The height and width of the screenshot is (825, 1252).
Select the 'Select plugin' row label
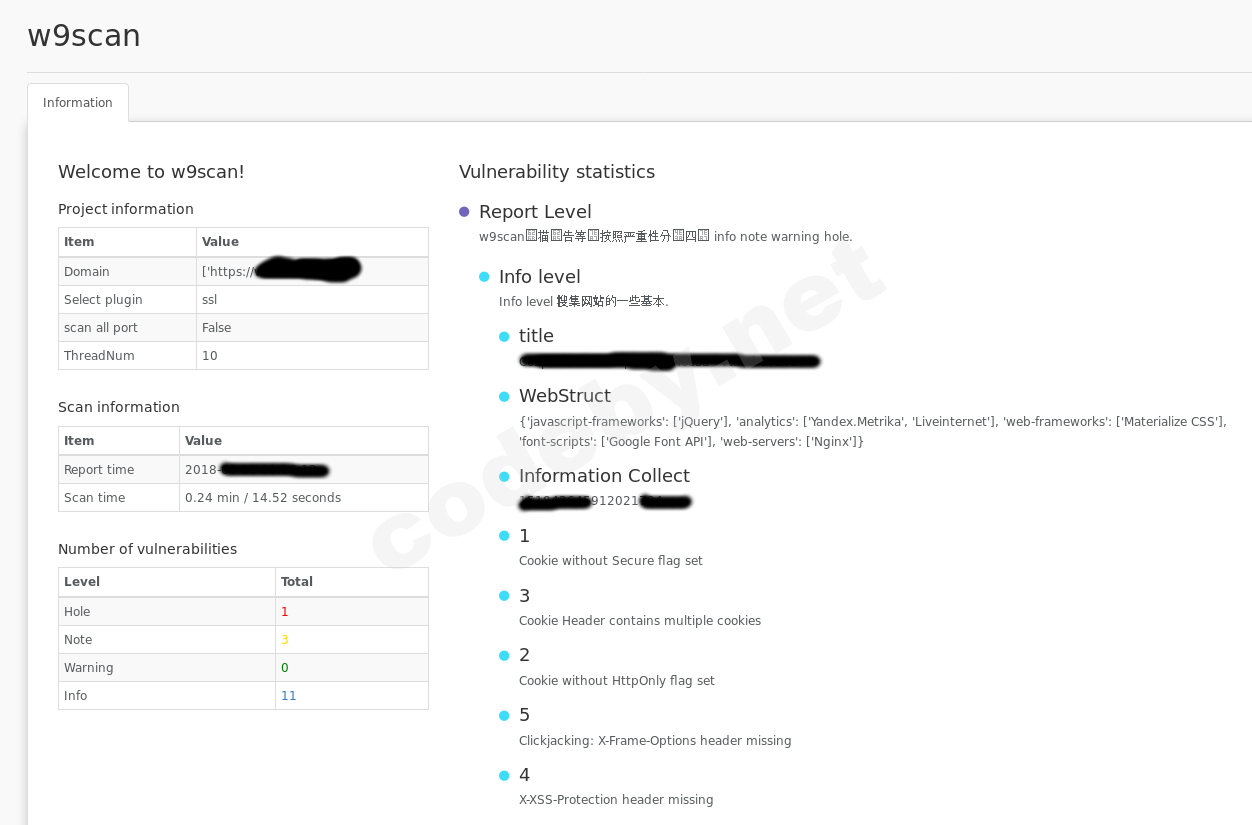(103, 300)
